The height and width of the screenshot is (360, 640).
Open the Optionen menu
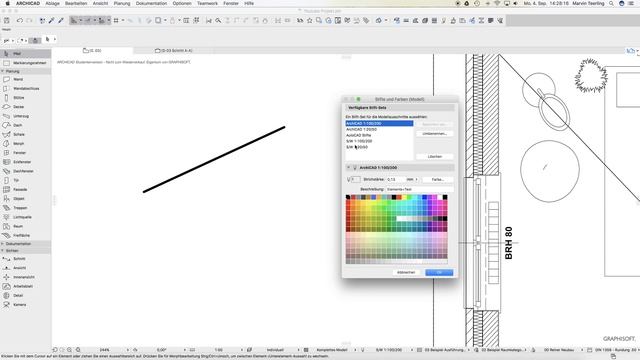182,3
